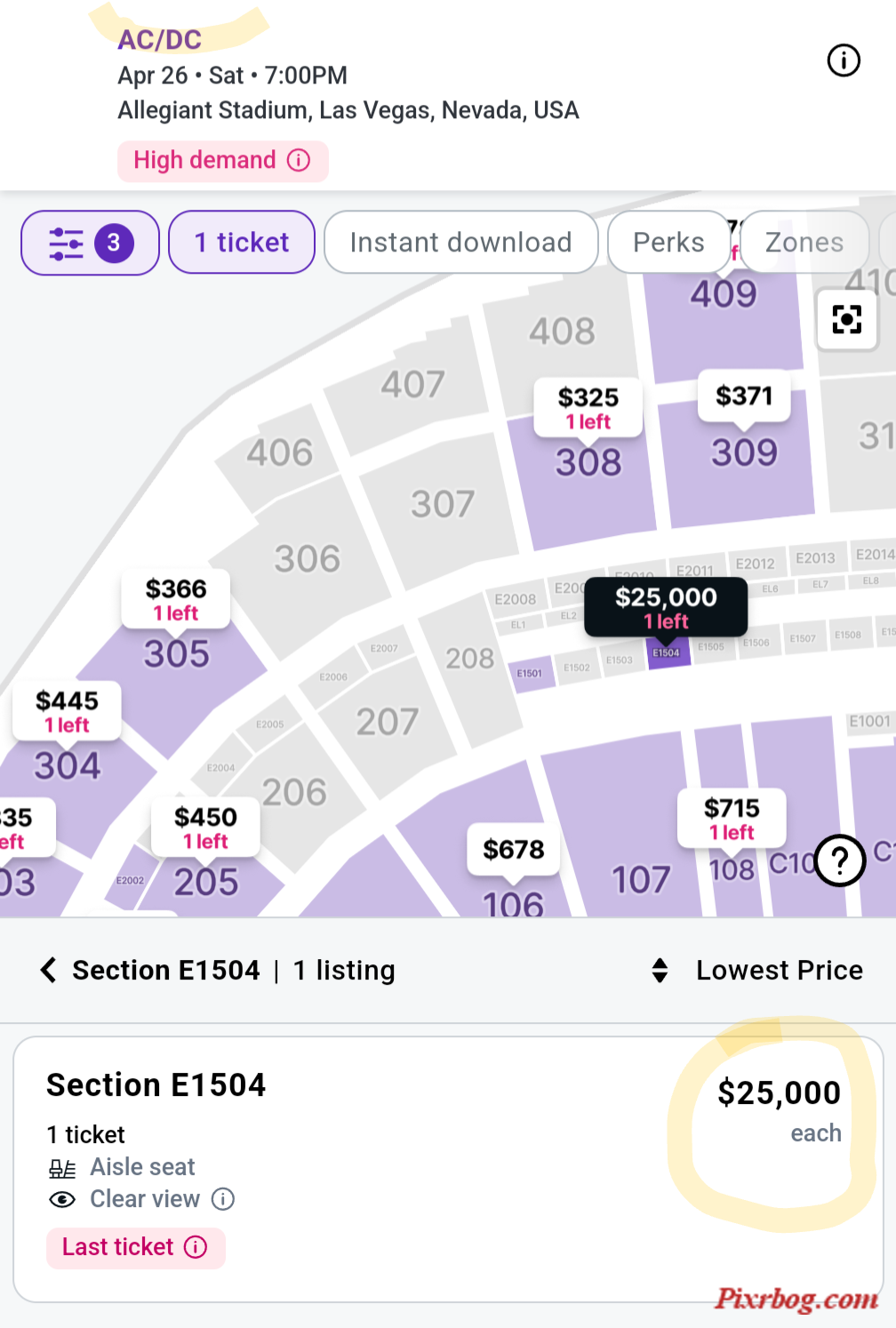Recenter the map with the focus icon

(x=847, y=319)
